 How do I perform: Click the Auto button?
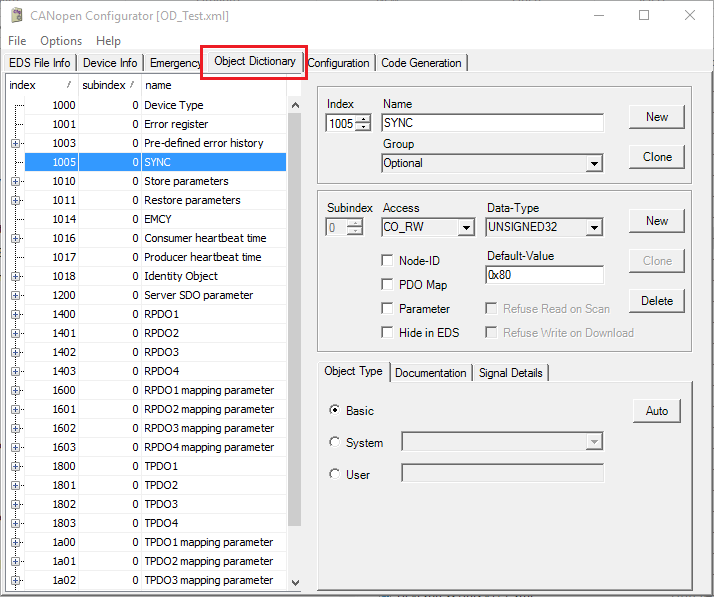point(657,411)
